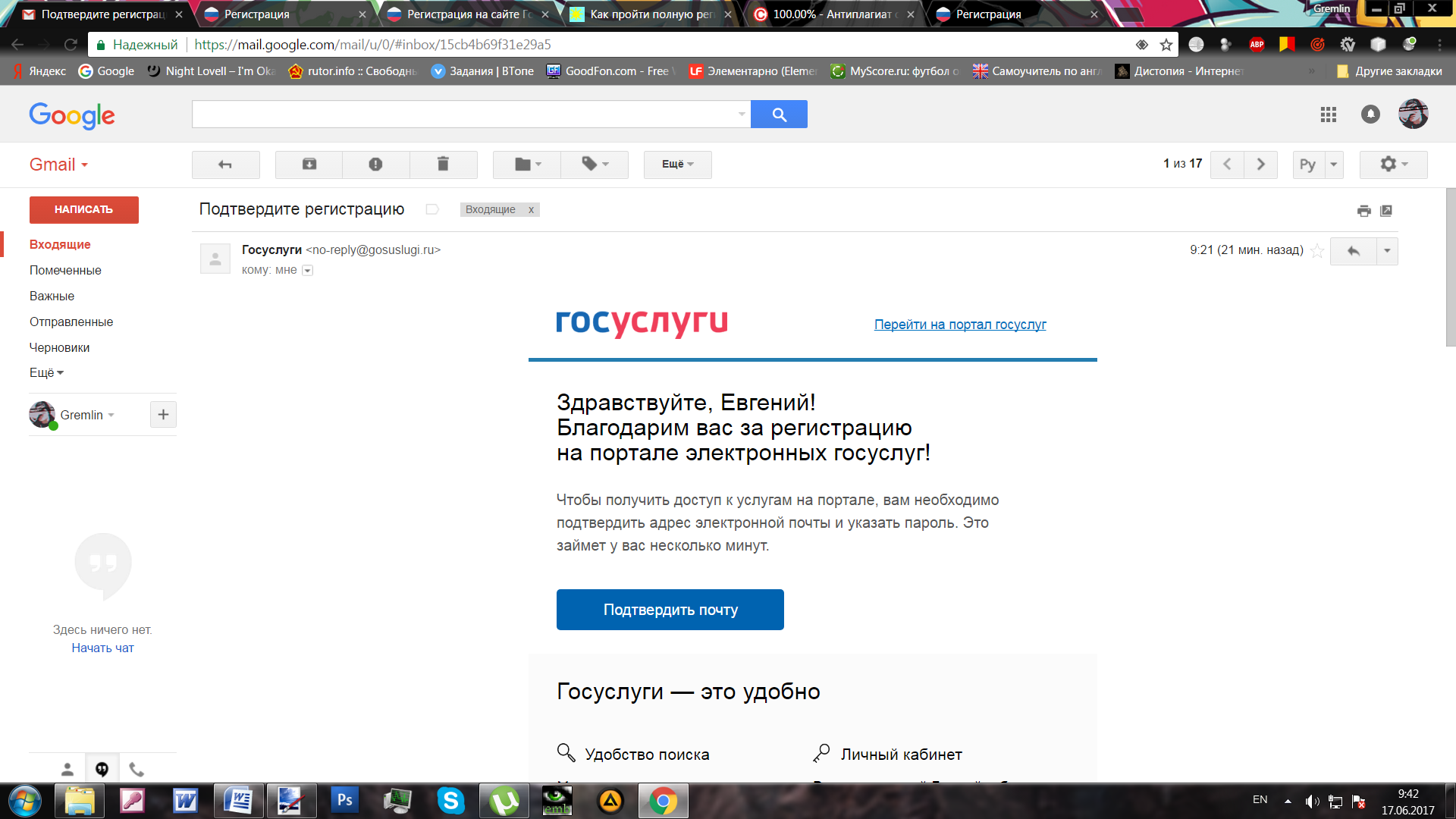The image size is (1456, 819).
Task: Click the Google logo
Action: tap(72, 115)
